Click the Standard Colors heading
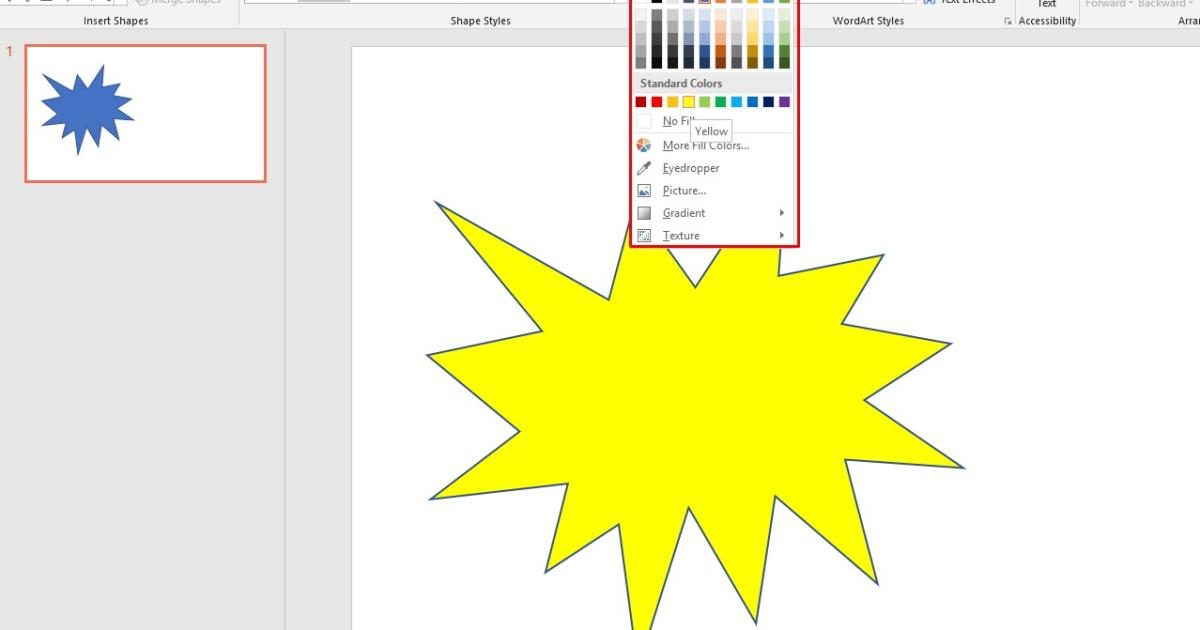 681,83
